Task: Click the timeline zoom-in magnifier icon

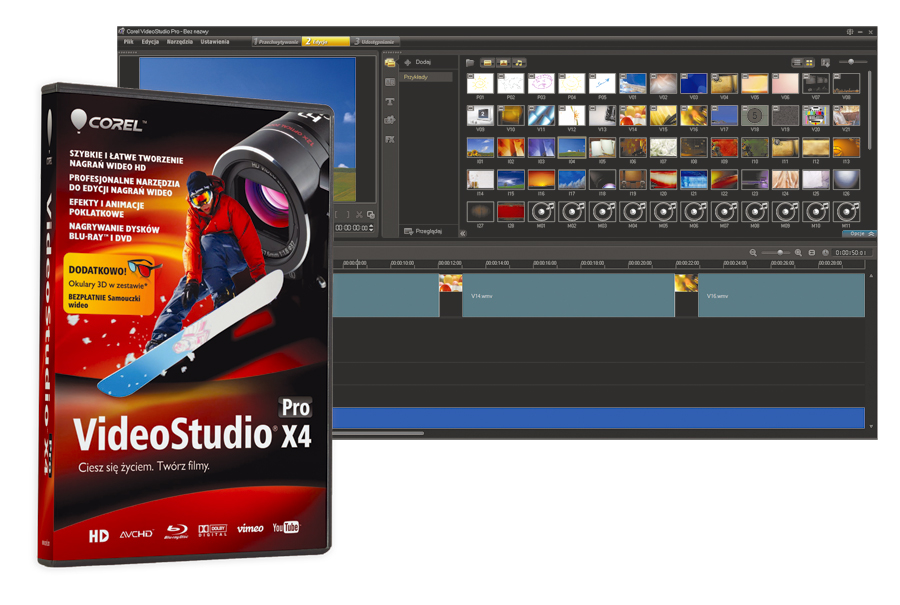Action: 798,253
